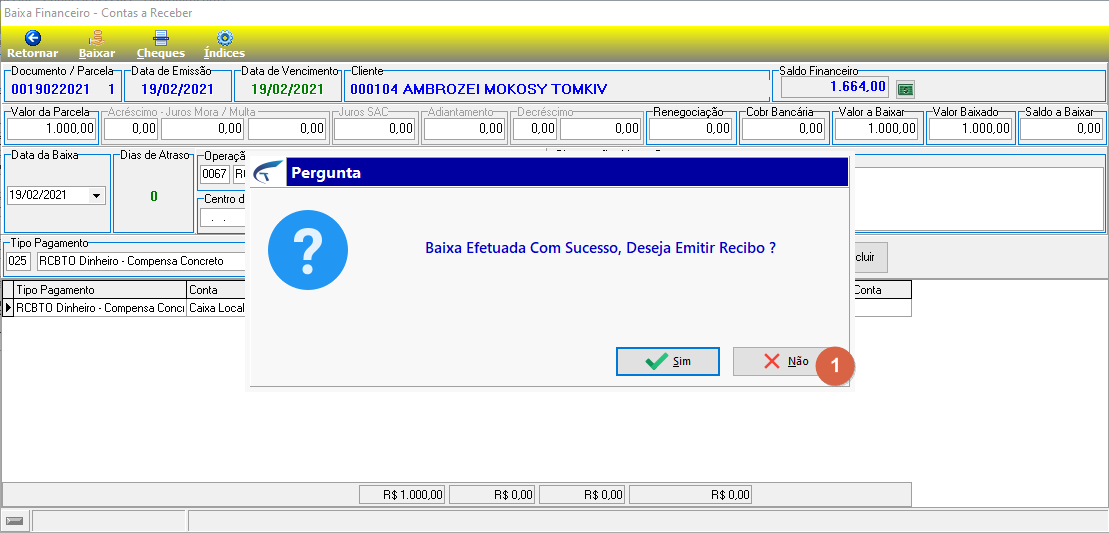
Task: Click the Operação code field 0067
Action: (x=215, y=174)
